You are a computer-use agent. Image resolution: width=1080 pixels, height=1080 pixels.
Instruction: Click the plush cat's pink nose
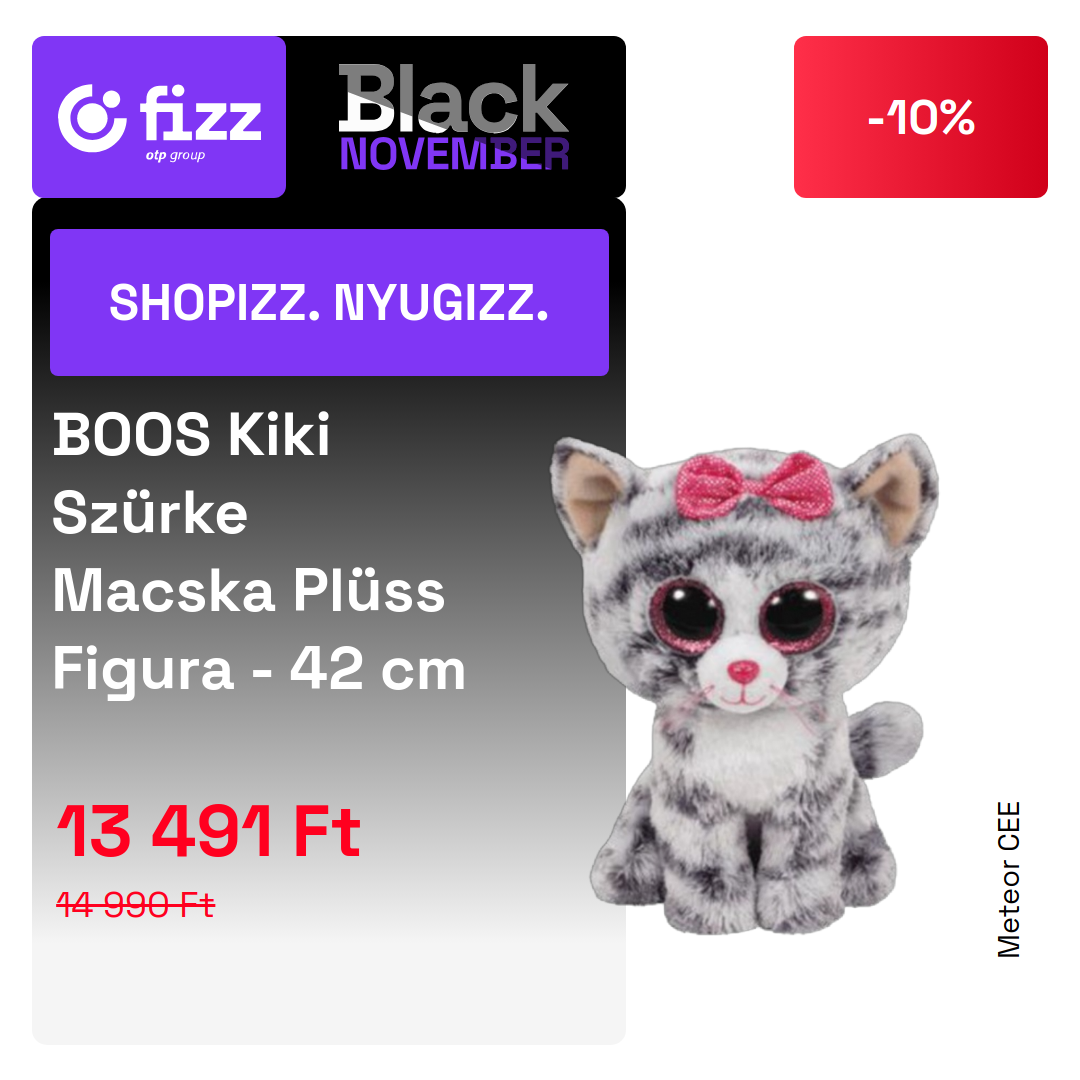[742, 670]
